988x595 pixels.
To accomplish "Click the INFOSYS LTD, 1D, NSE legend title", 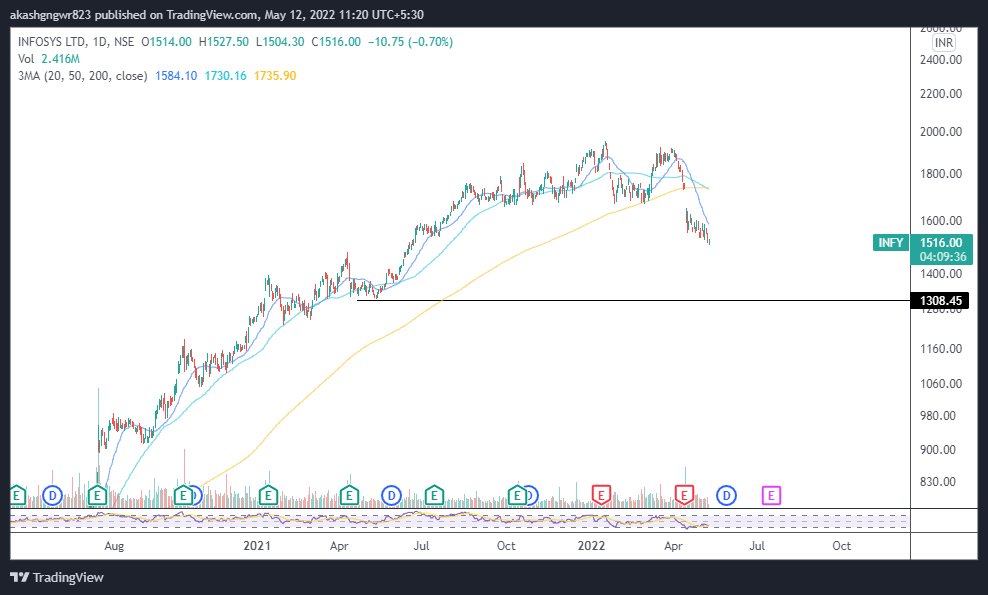I will (76, 42).
